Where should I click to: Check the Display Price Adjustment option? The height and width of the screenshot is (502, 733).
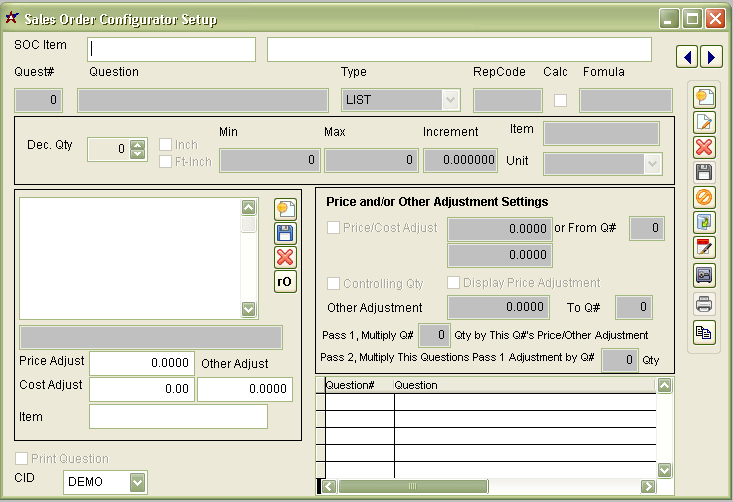(454, 283)
